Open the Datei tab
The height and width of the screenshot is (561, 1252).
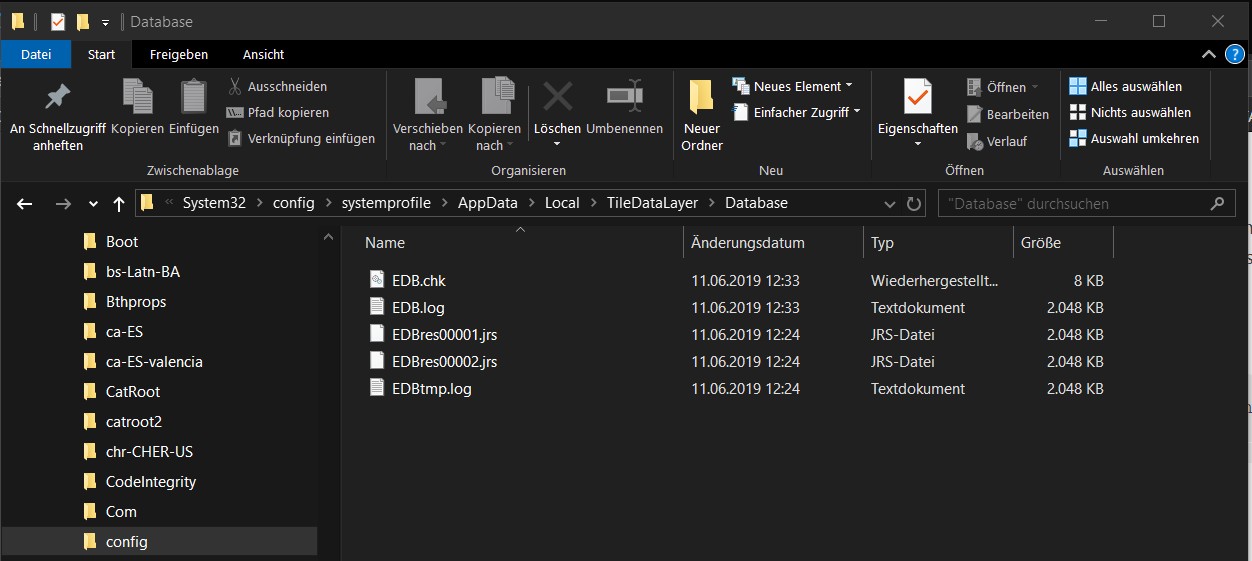click(x=37, y=54)
